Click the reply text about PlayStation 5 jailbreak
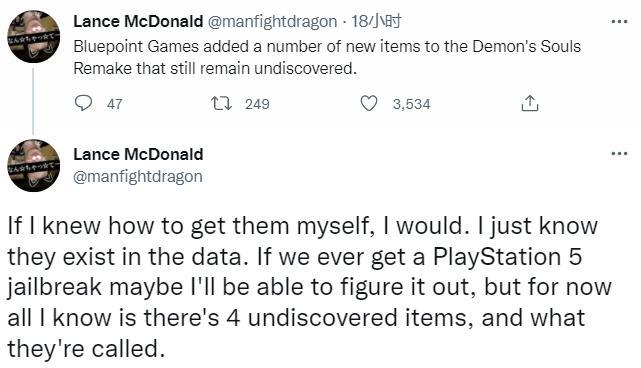The image size is (641, 368). coord(309,287)
